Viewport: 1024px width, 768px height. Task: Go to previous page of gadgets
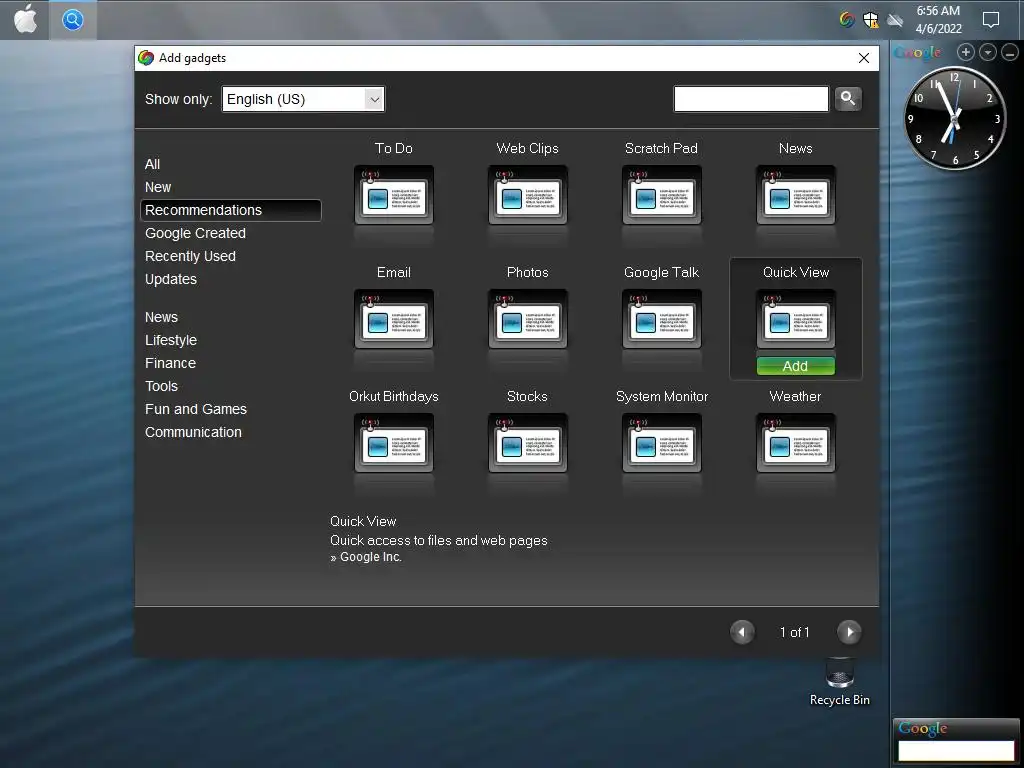tap(742, 632)
